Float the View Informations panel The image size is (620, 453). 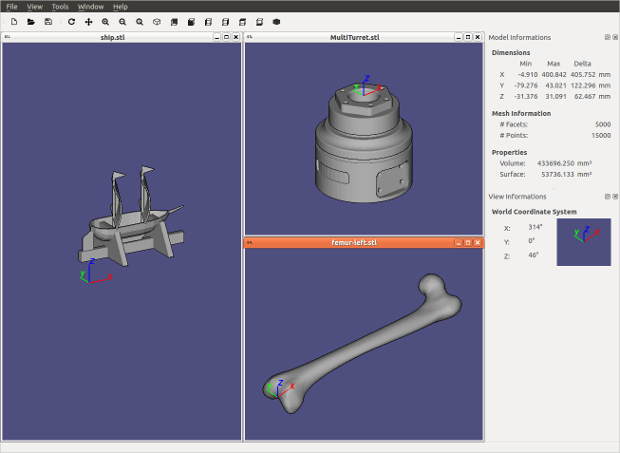click(607, 196)
